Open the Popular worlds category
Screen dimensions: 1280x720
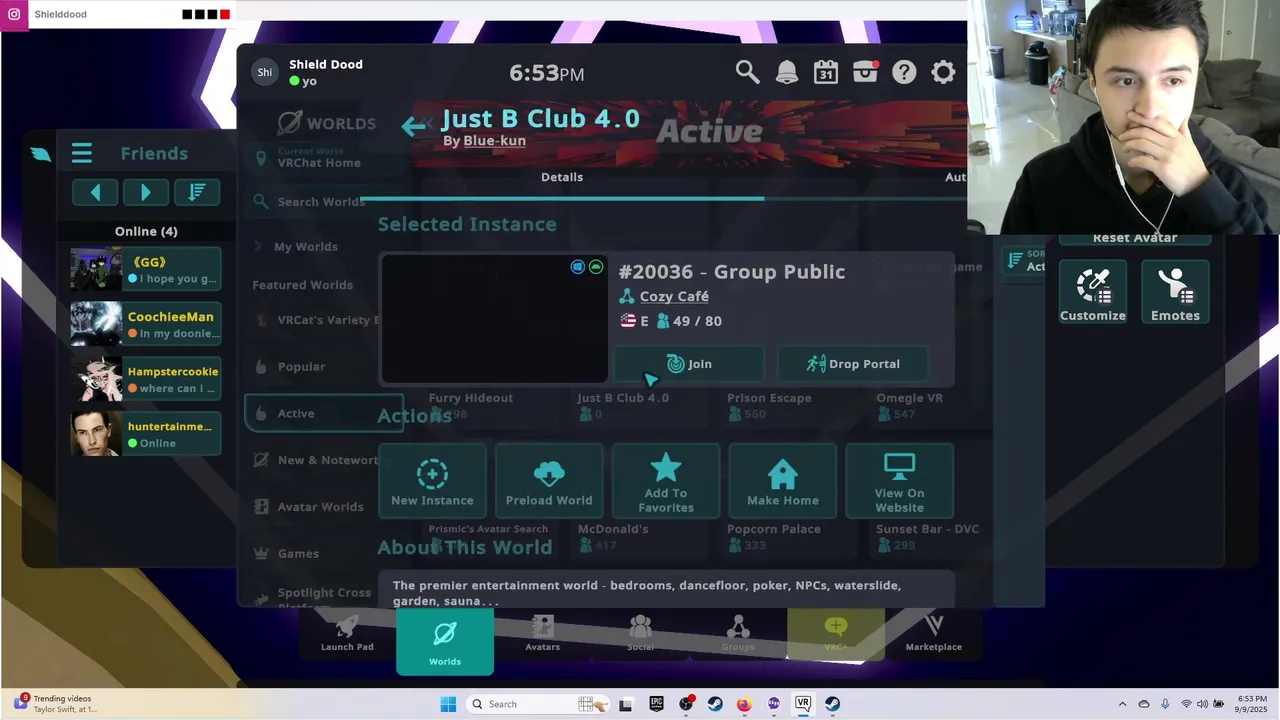pos(301,367)
